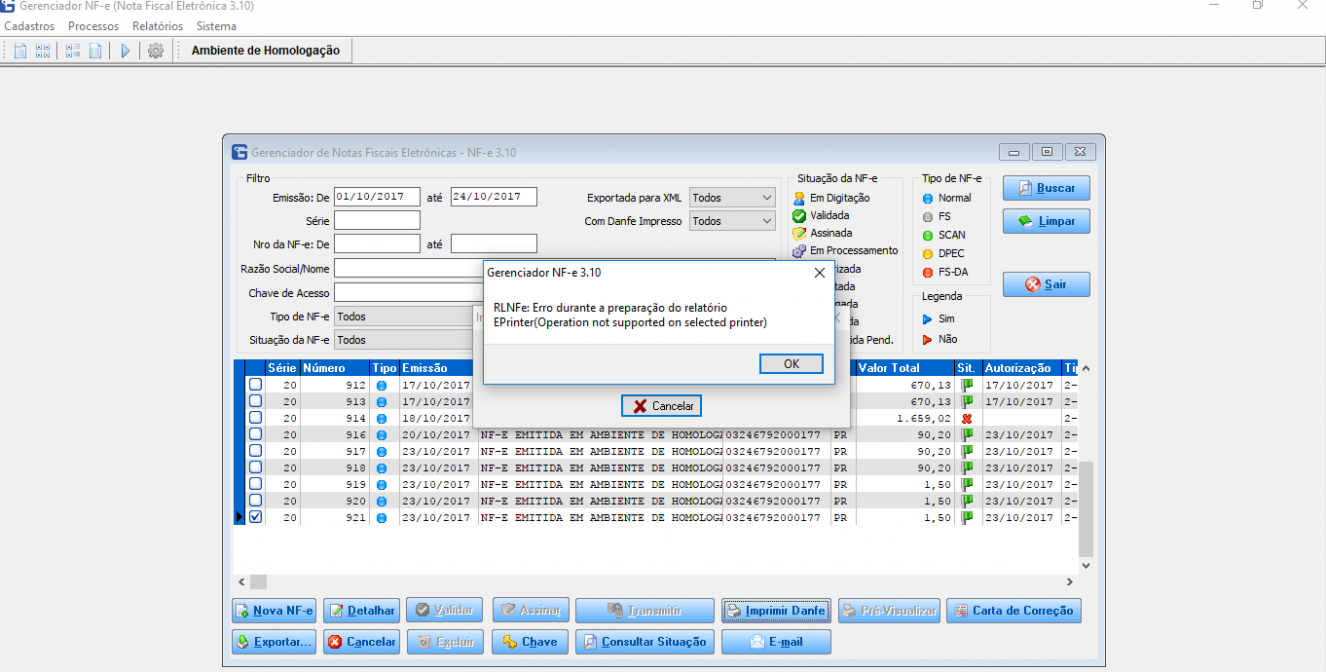Check the checkbox for NF-e 912
1326x672 pixels.
(x=255, y=384)
